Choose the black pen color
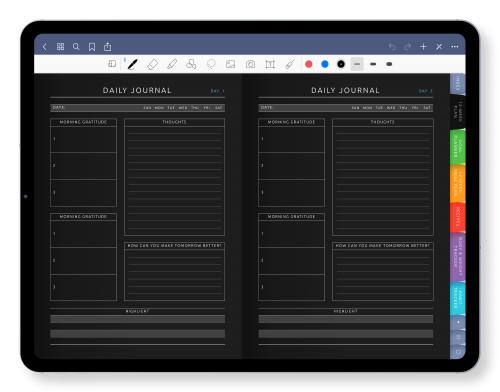The height and width of the screenshot is (392, 500). [x=341, y=64]
